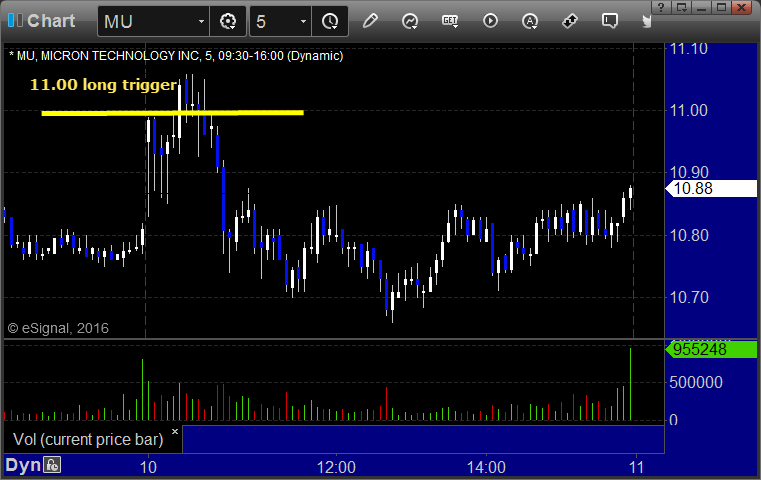The width and height of the screenshot is (761, 480).
Task: Click the 10.88 current price marker
Action: pyautogui.click(x=711, y=188)
